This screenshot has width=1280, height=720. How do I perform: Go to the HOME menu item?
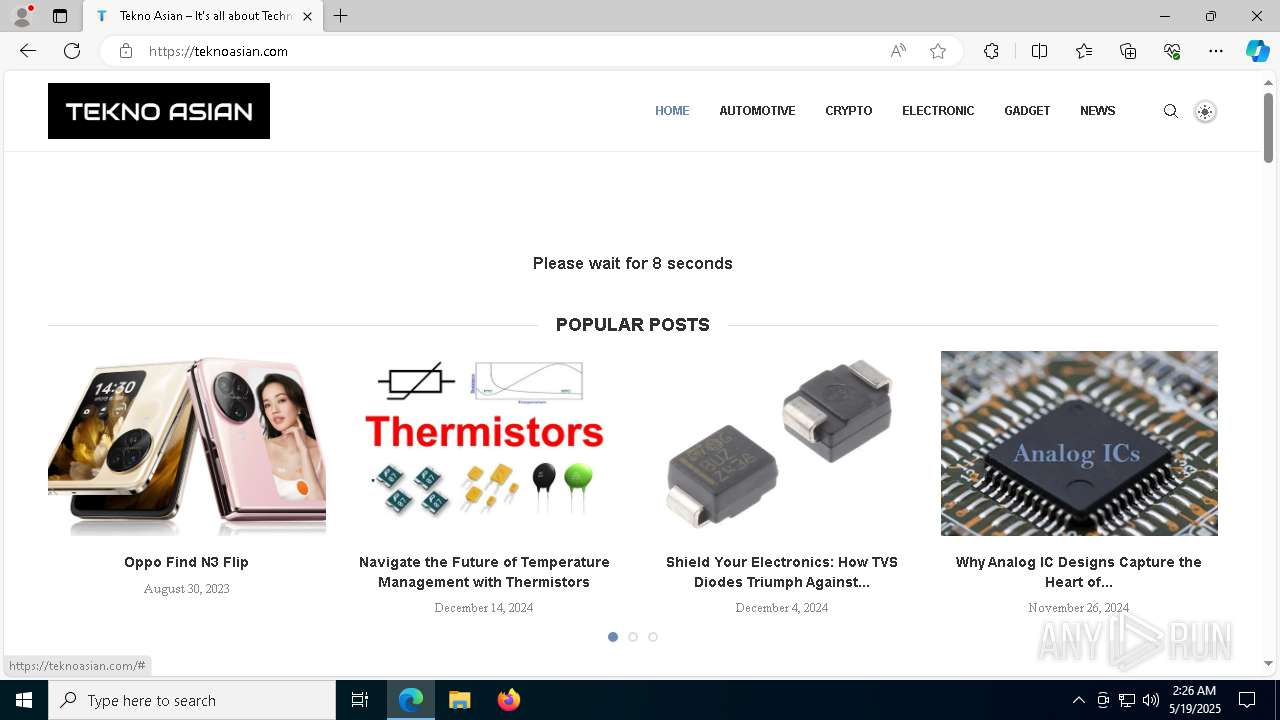pyautogui.click(x=672, y=111)
